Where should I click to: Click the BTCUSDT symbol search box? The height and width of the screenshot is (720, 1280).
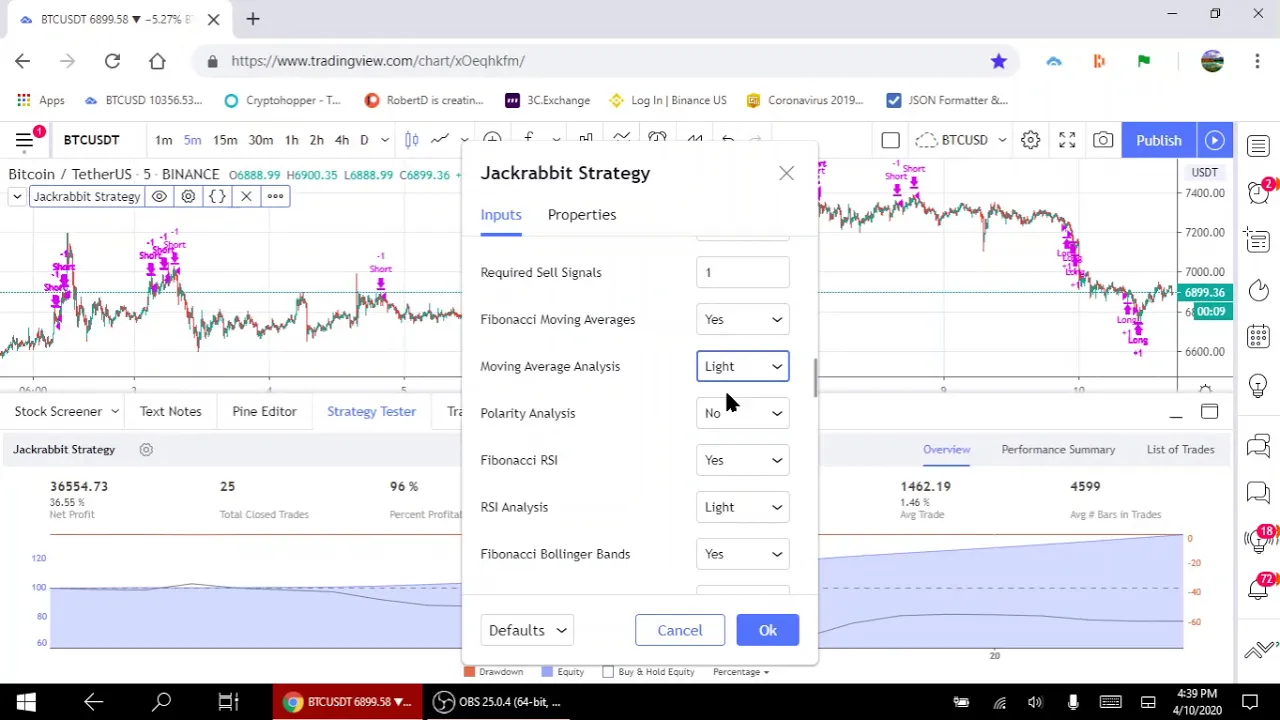[92, 140]
